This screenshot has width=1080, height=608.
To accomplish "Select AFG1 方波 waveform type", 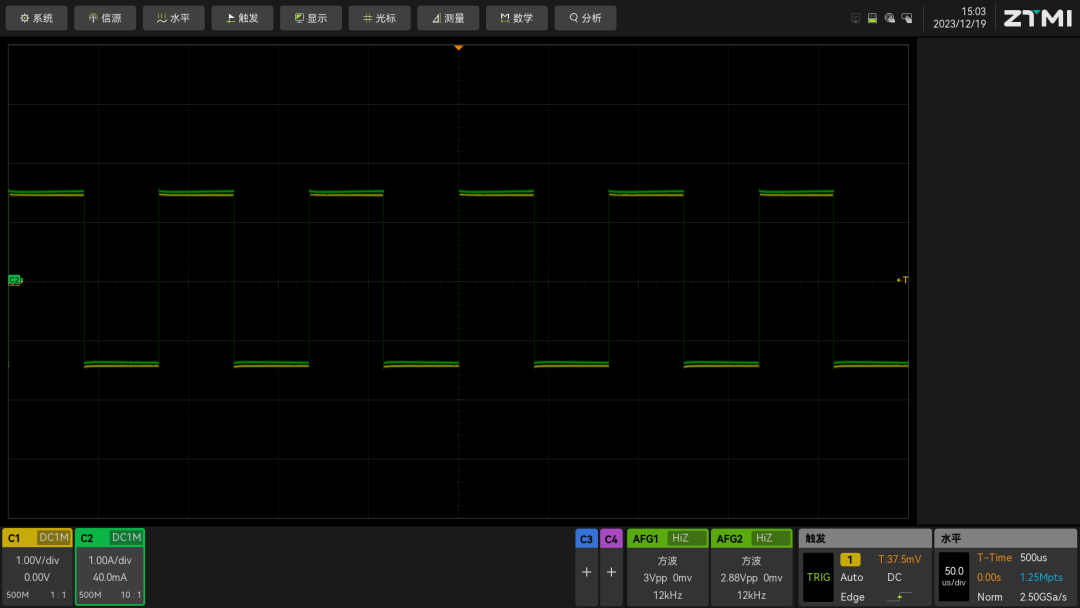I will (x=667, y=561).
